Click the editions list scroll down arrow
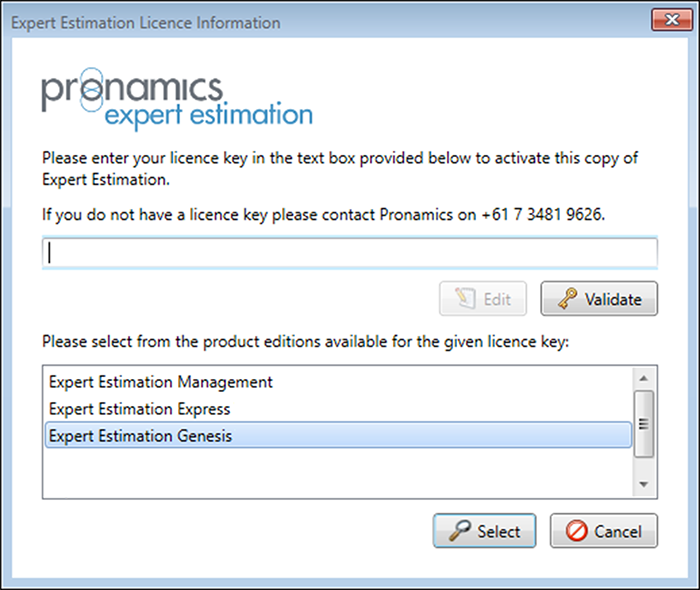Screen dimensions: 700x590 (x=643, y=484)
